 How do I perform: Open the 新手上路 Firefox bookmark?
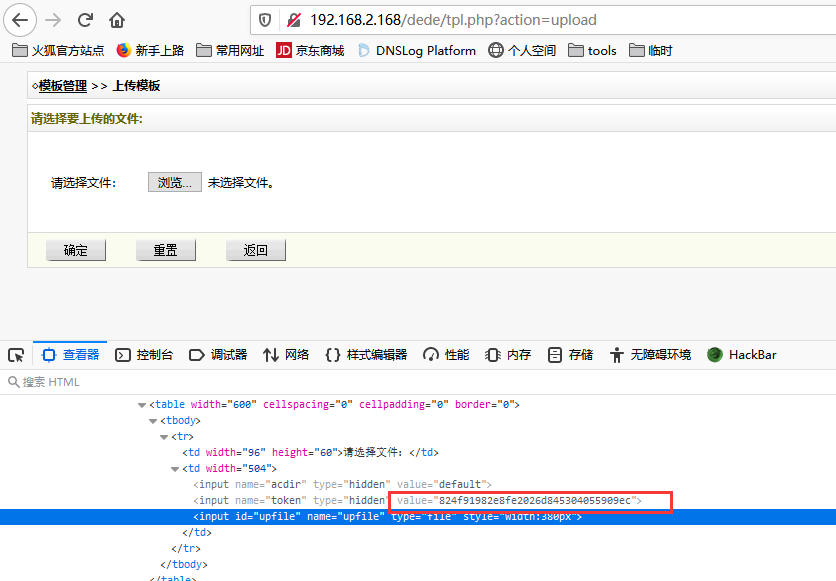coord(150,51)
